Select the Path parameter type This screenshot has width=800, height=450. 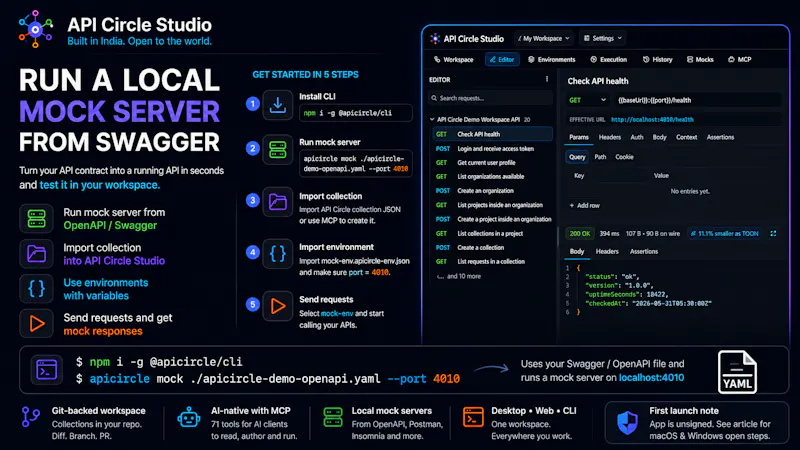[x=600, y=157]
